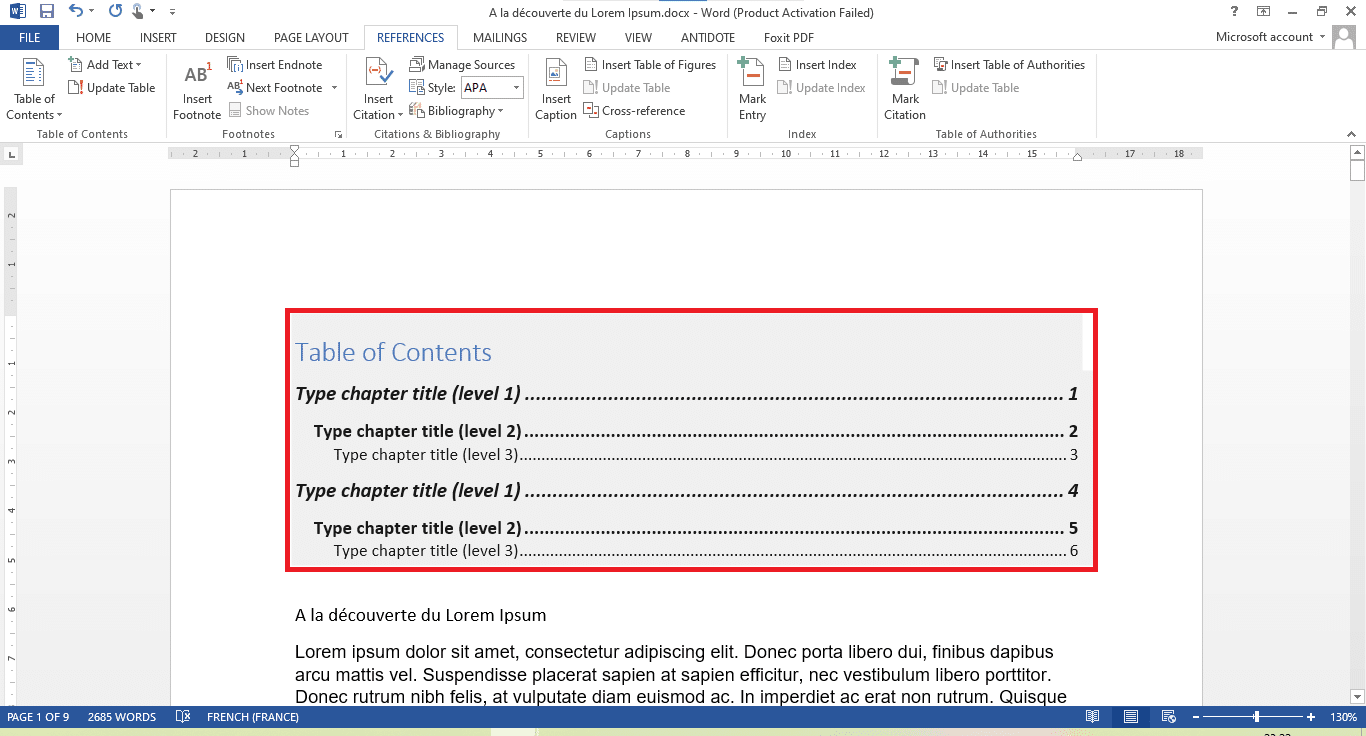Switch to the PAGE LAYOUT tab
This screenshot has height=736, width=1366.
tap(311, 38)
